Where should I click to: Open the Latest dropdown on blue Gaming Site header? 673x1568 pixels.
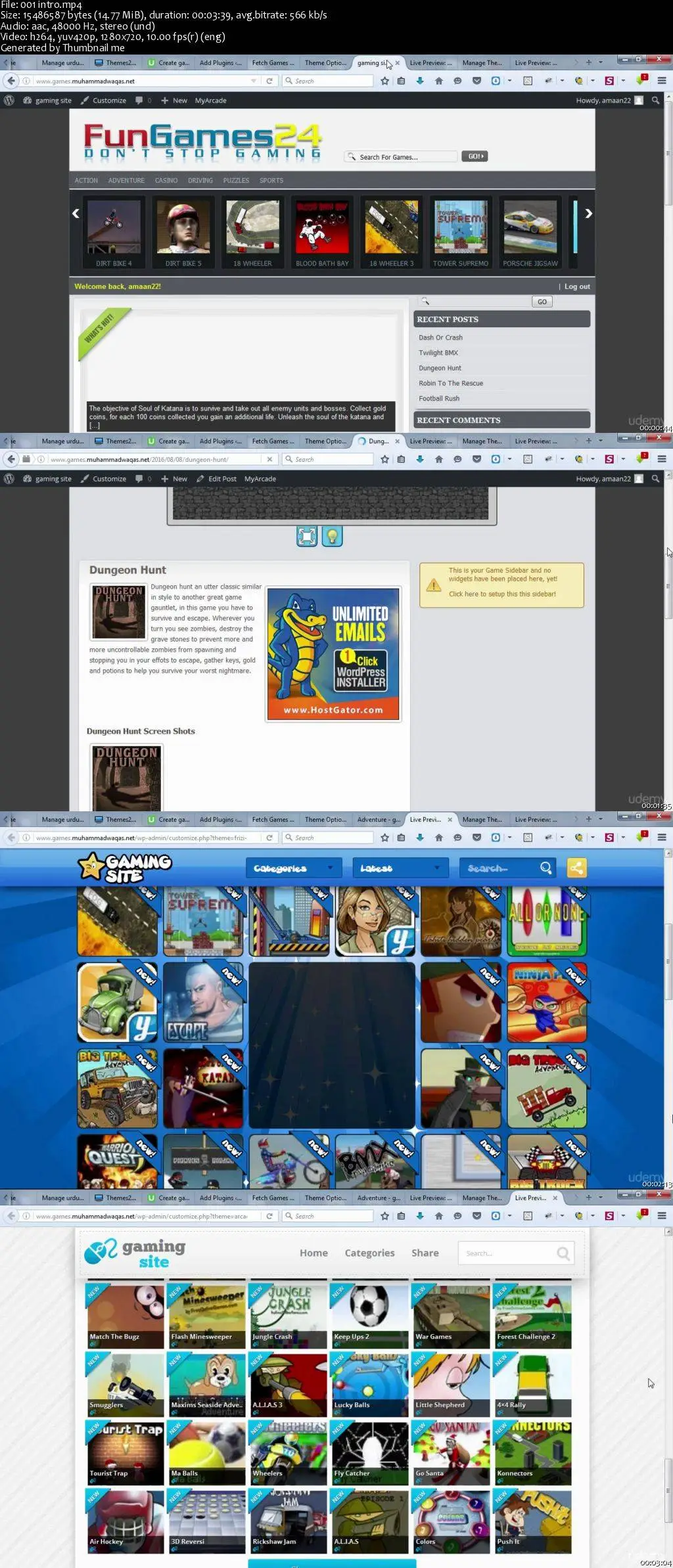click(x=400, y=868)
